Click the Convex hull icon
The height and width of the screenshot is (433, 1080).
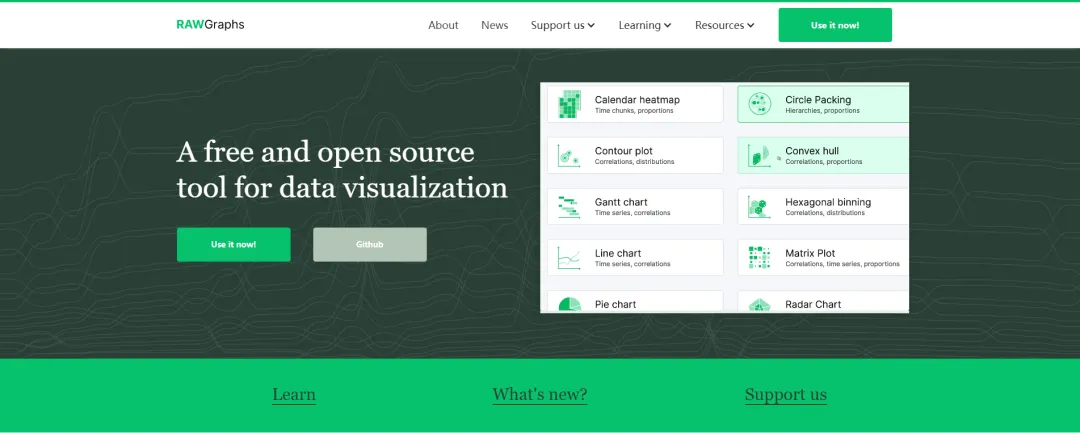pos(759,156)
